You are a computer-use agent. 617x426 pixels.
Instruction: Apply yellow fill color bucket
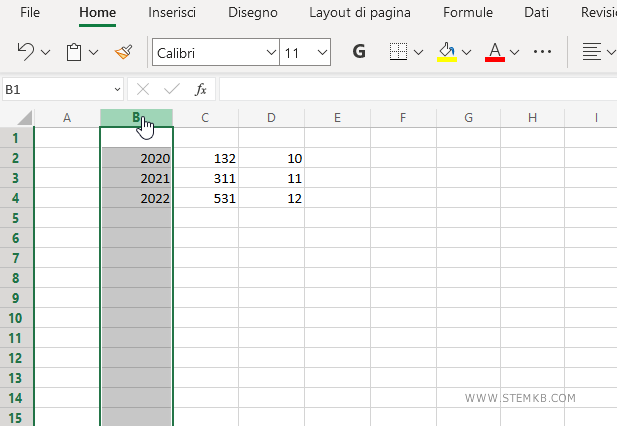(x=447, y=52)
